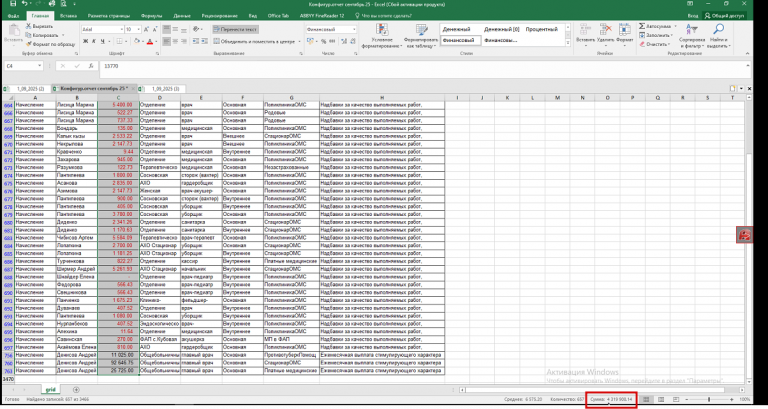
Task: Open the Шрифт dialog launcher
Action: (x=157, y=53)
